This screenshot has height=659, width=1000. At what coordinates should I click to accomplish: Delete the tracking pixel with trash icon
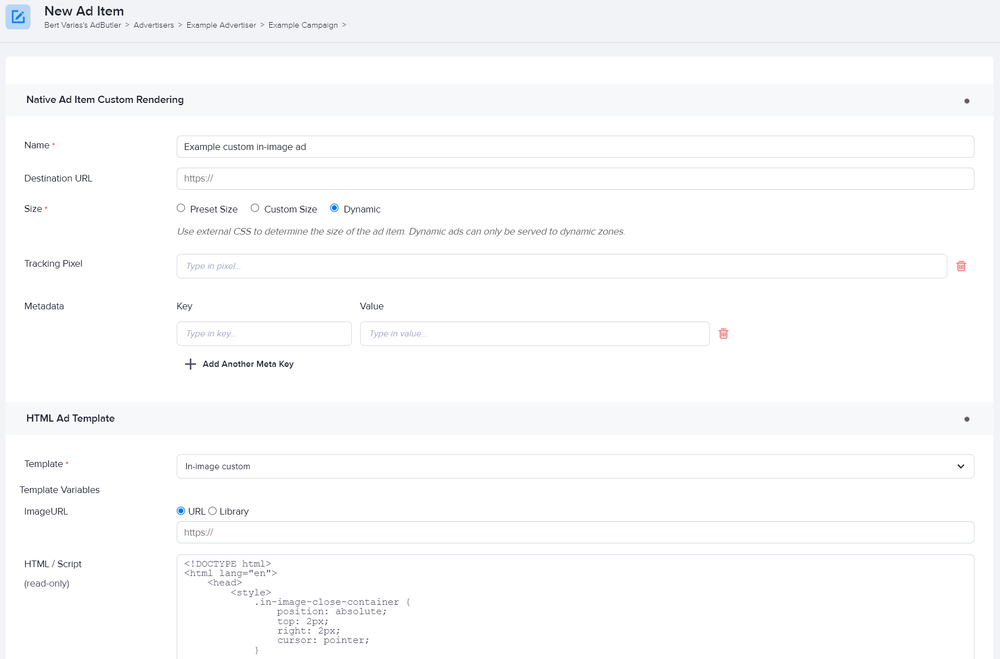(961, 266)
